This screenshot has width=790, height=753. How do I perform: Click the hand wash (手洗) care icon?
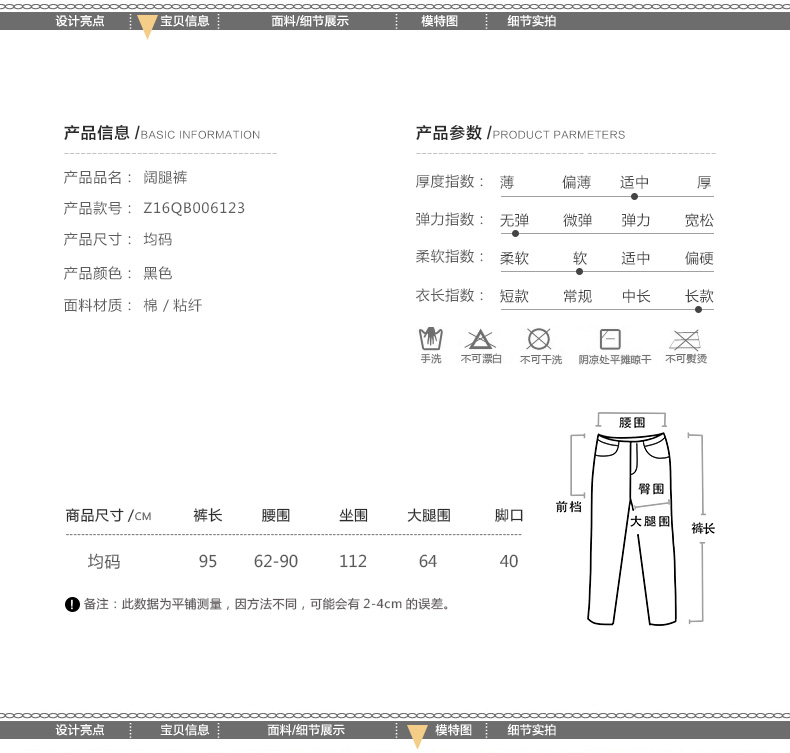pyautogui.click(x=430, y=339)
